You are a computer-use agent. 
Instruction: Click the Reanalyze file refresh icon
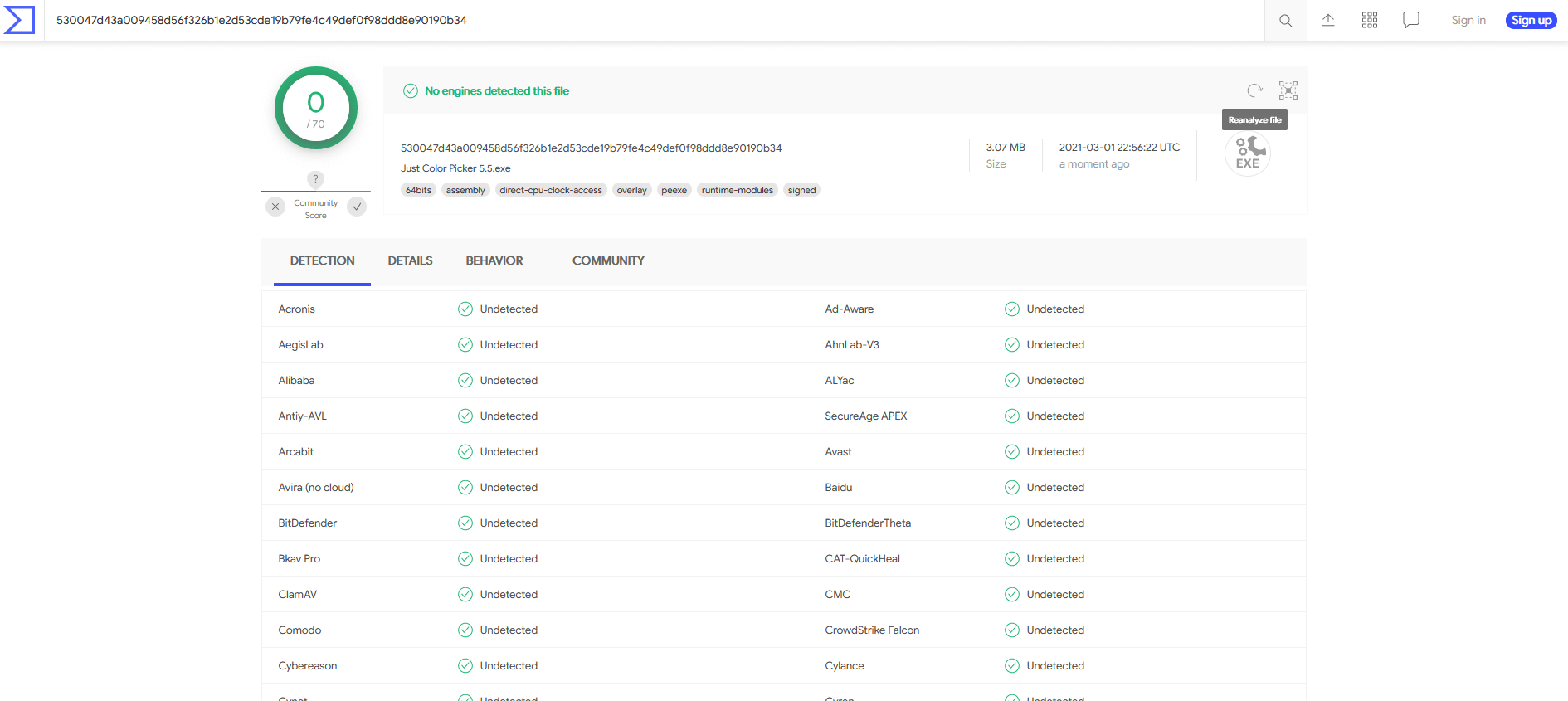coord(1254,90)
